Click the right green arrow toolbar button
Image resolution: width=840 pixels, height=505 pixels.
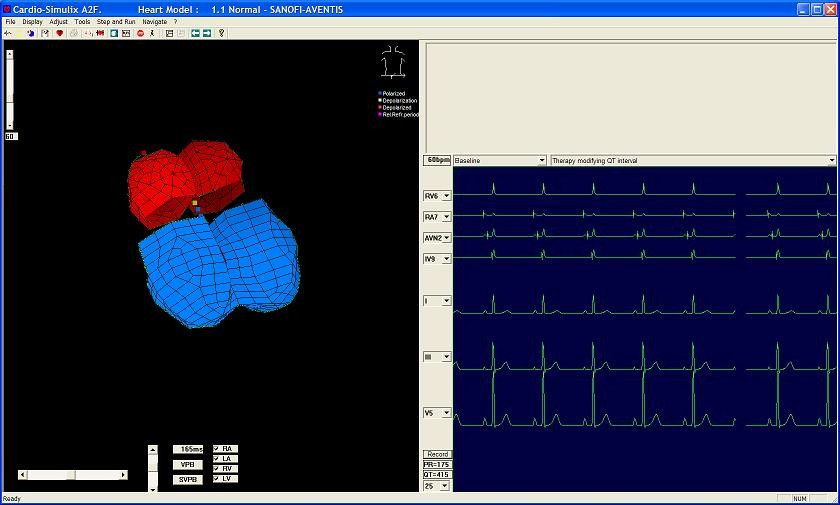tap(207, 33)
